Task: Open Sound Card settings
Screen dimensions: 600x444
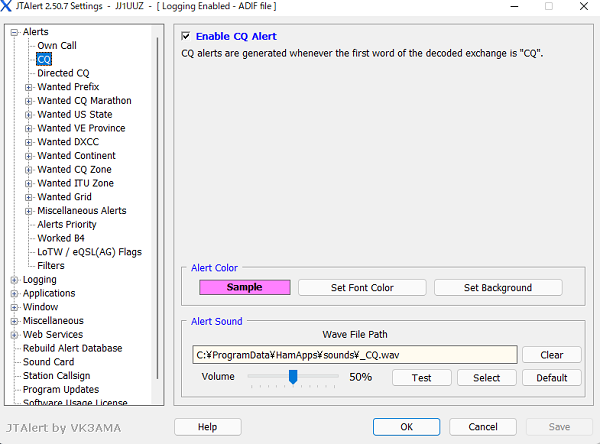Action: (x=48, y=362)
